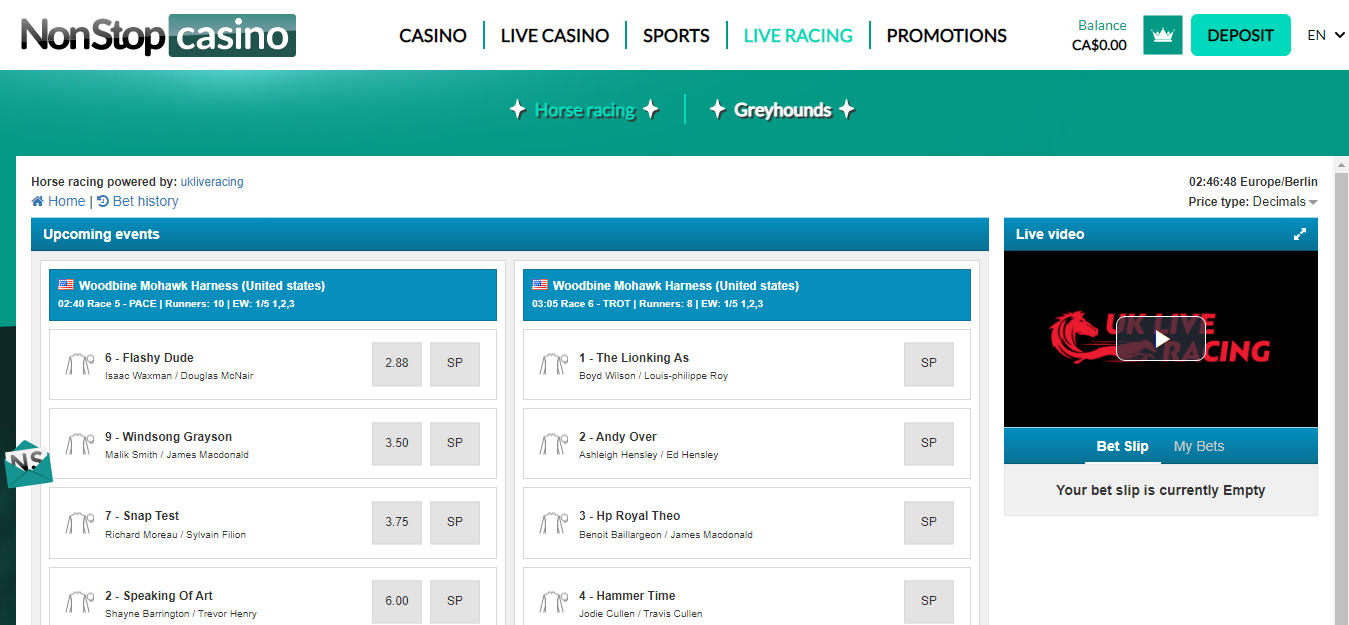Click jockey silks icon for Snap Test
1349x625 pixels.
(80, 523)
